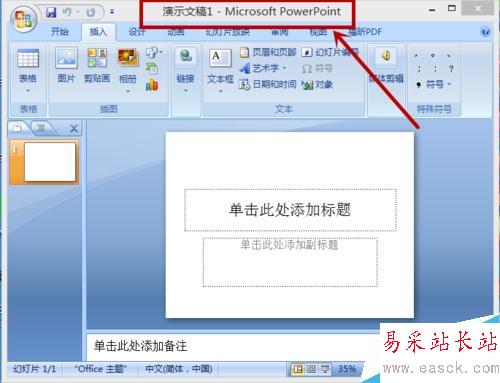The height and width of the screenshot is (383, 500).
Task: Switch to Normal view in status bar
Action: (298, 369)
